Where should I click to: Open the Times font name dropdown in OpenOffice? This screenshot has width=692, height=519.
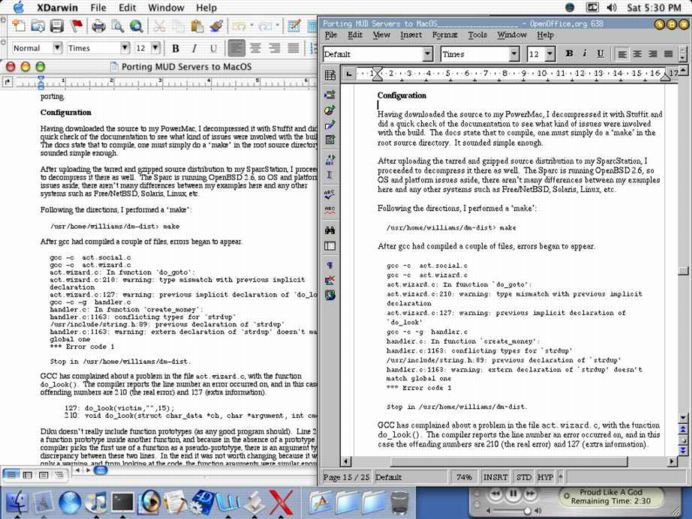[514, 54]
